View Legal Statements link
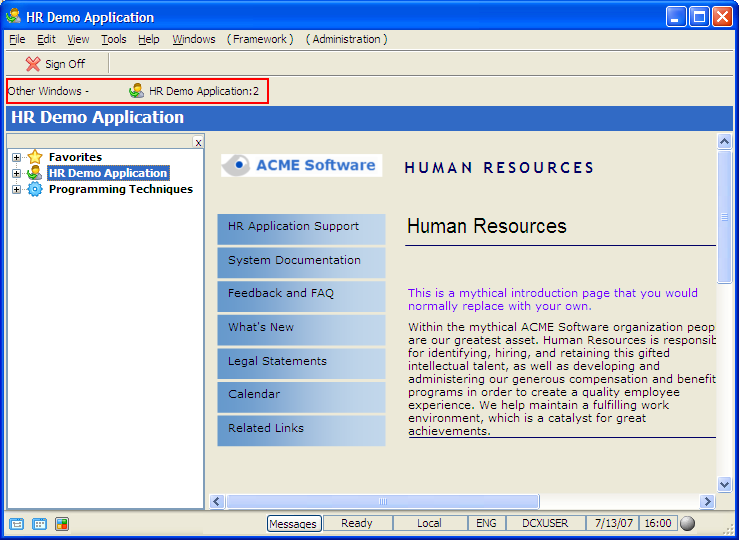The image size is (739, 540). pyautogui.click(x=301, y=364)
